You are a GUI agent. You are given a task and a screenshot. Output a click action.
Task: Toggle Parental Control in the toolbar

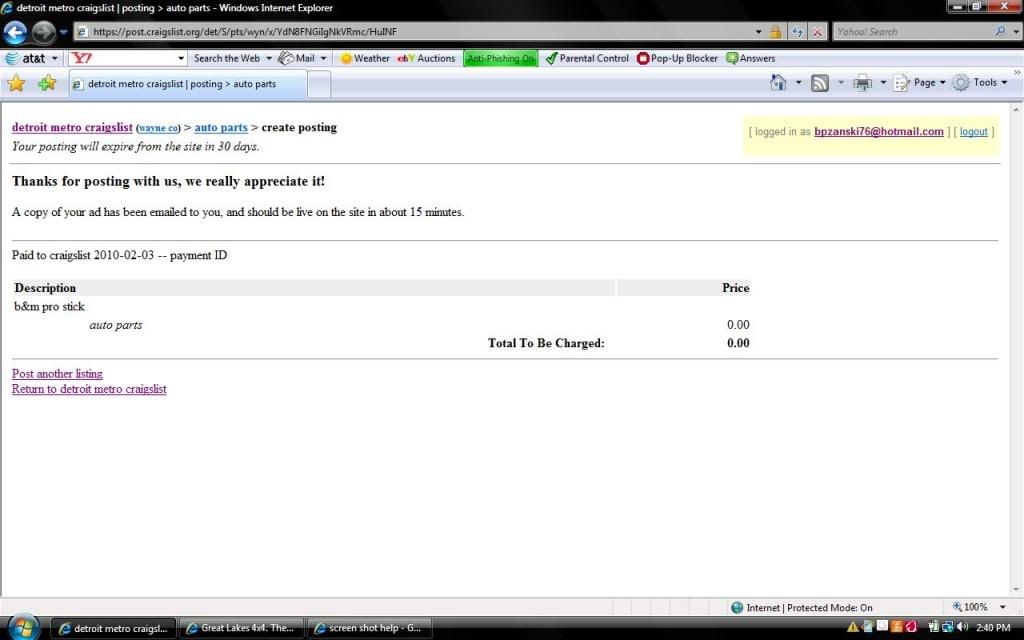coord(587,59)
